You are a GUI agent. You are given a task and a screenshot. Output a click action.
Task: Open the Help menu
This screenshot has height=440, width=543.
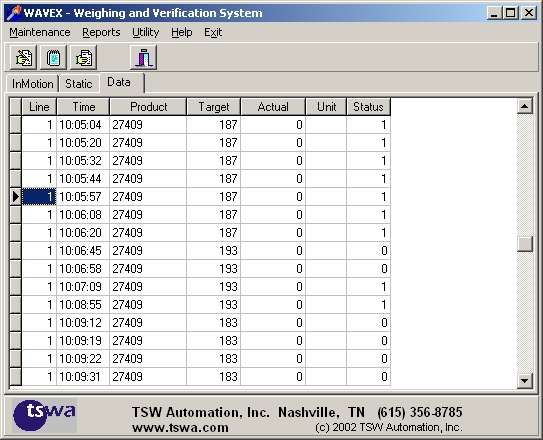click(x=181, y=32)
